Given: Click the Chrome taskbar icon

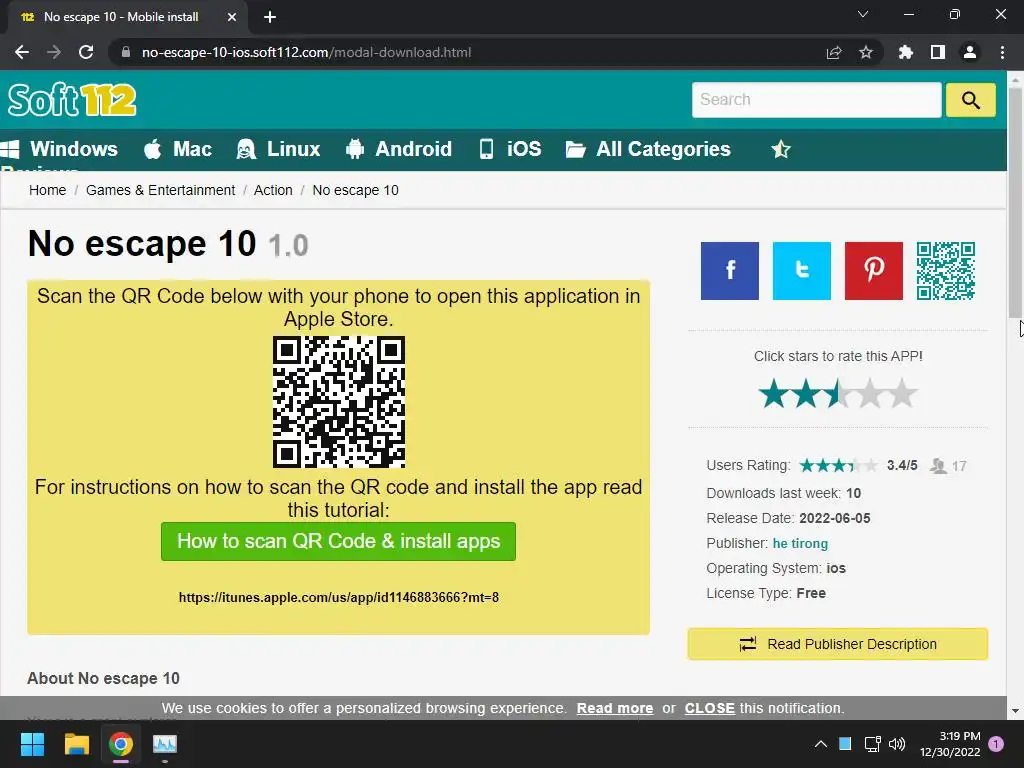Looking at the screenshot, I should (121, 744).
